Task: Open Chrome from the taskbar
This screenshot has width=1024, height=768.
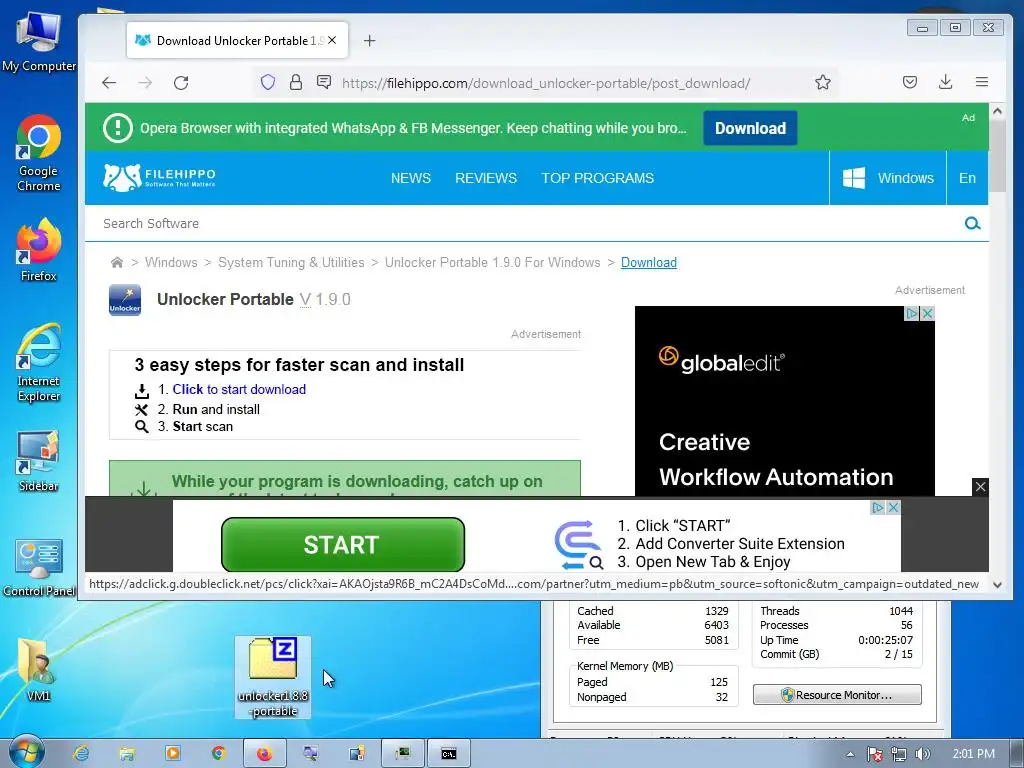Action: [x=218, y=754]
